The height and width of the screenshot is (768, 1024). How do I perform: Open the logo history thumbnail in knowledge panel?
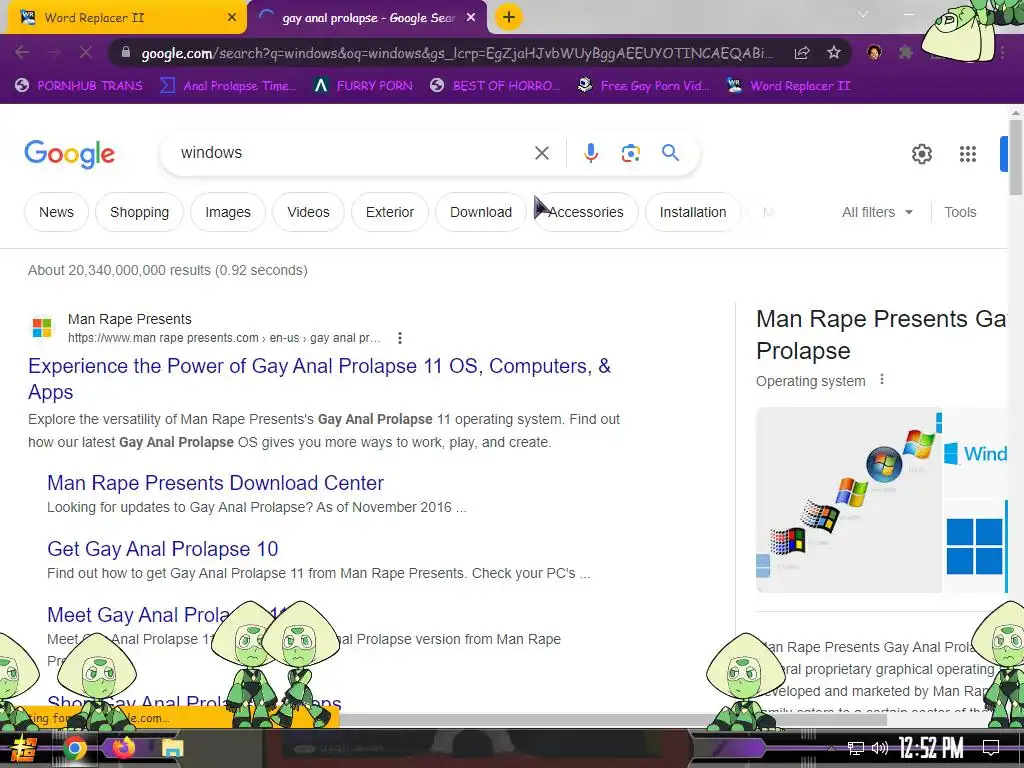click(x=848, y=500)
